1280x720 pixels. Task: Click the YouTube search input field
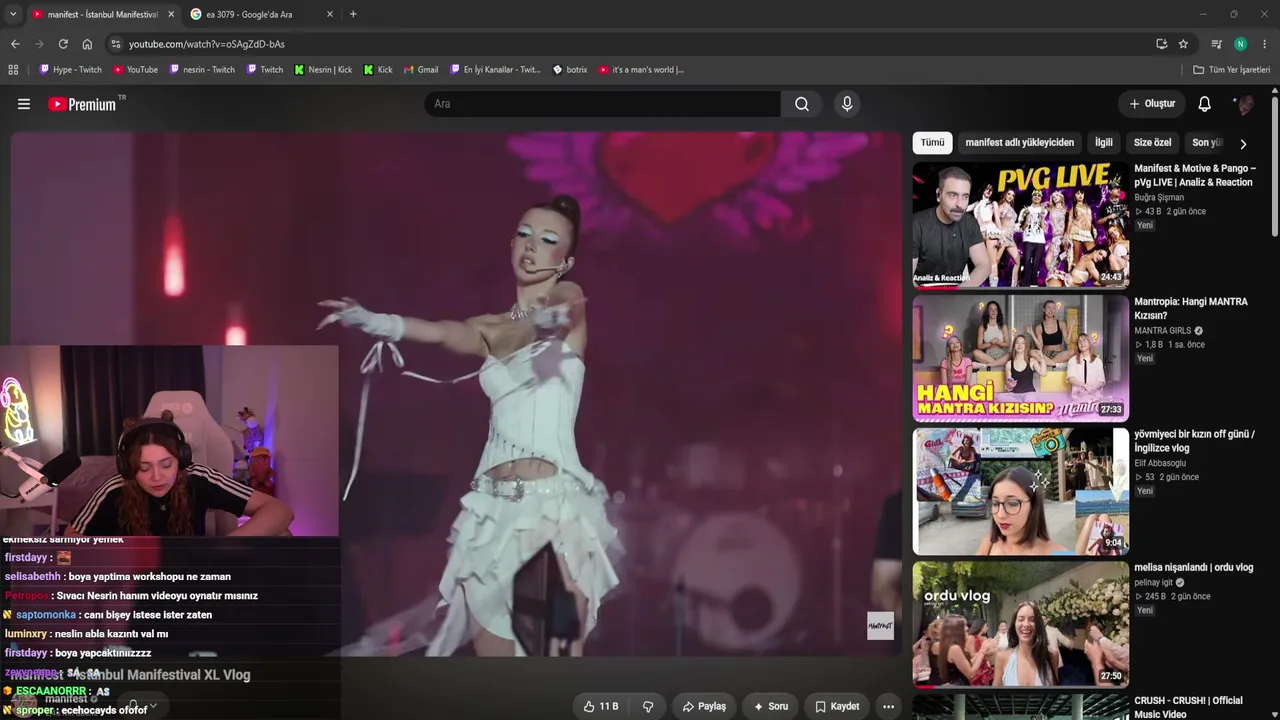[x=603, y=104]
